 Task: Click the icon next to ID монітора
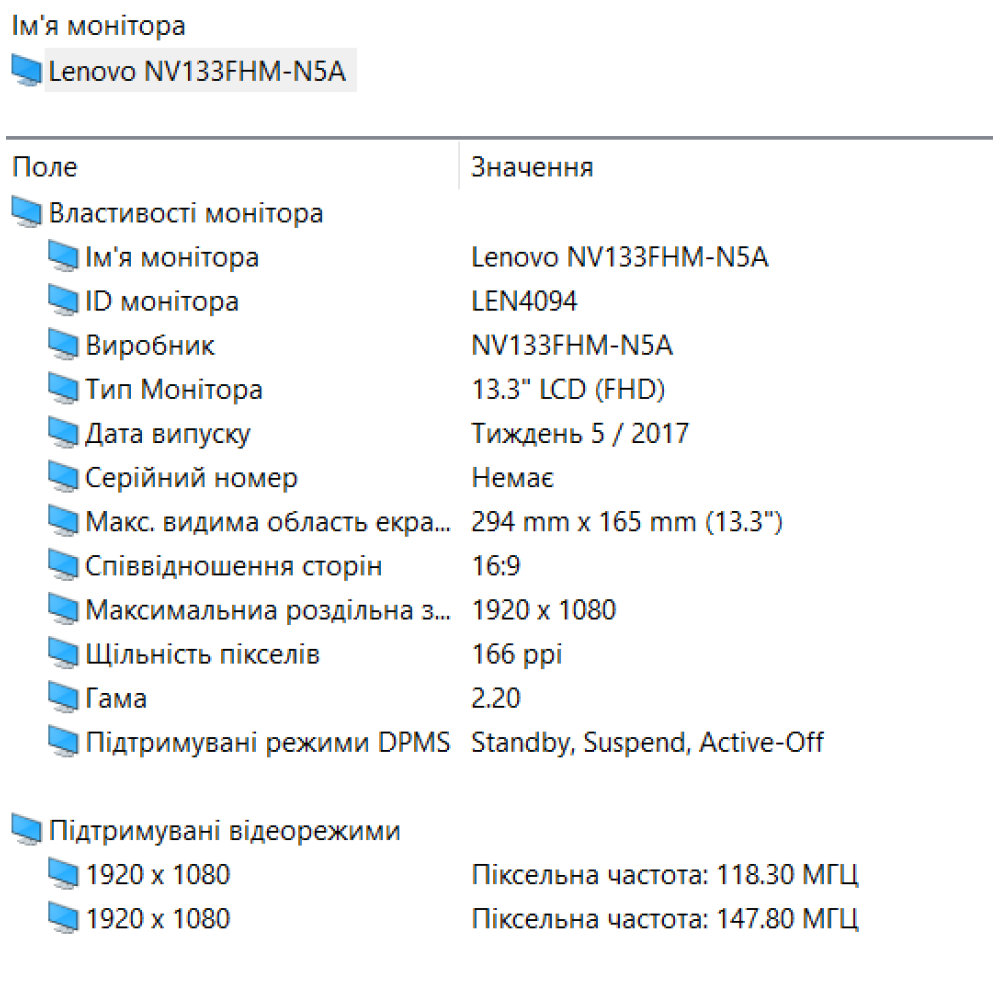(x=63, y=301)
